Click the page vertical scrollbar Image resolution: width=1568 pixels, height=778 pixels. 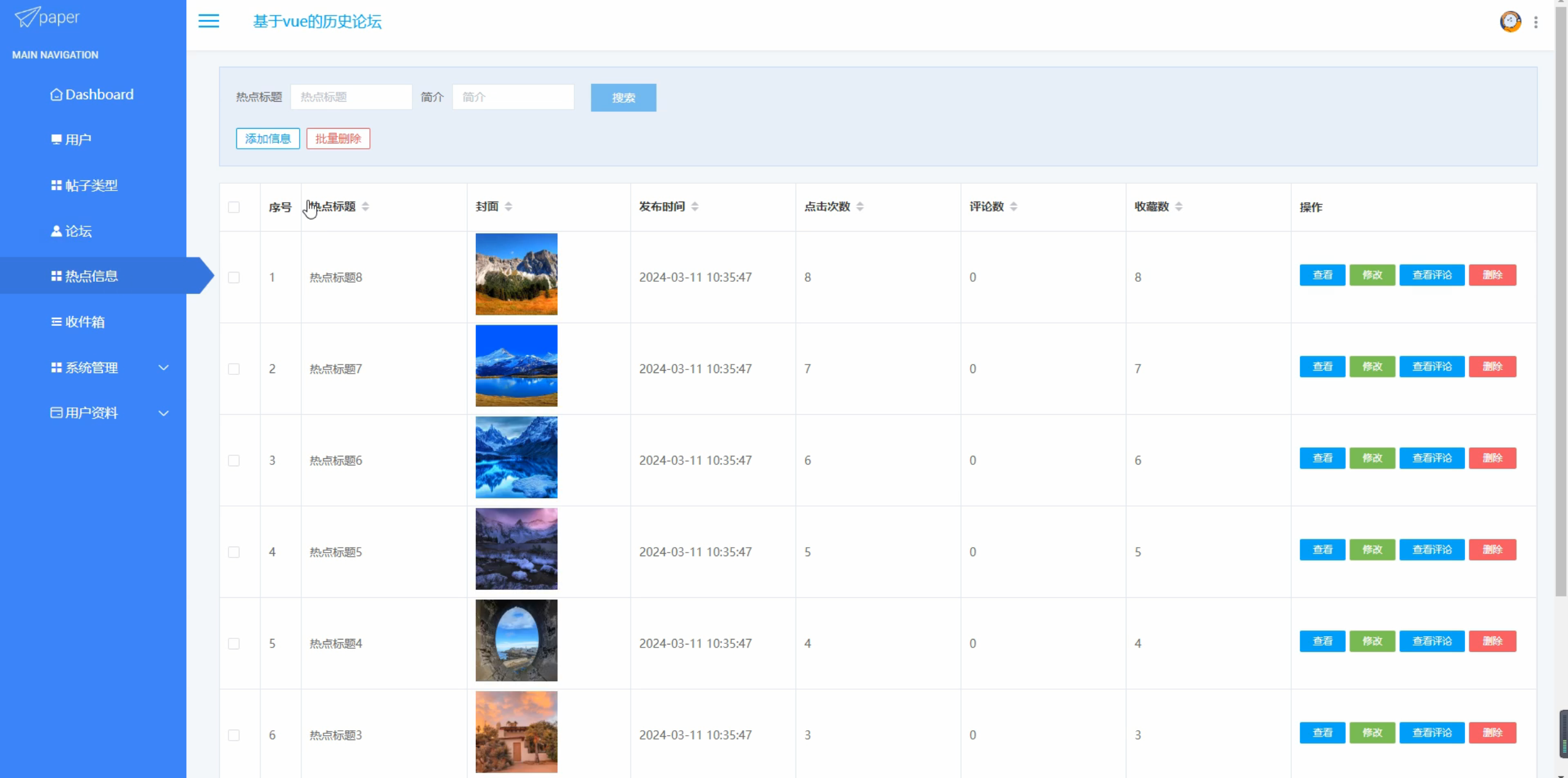[x=1561, y=306]
